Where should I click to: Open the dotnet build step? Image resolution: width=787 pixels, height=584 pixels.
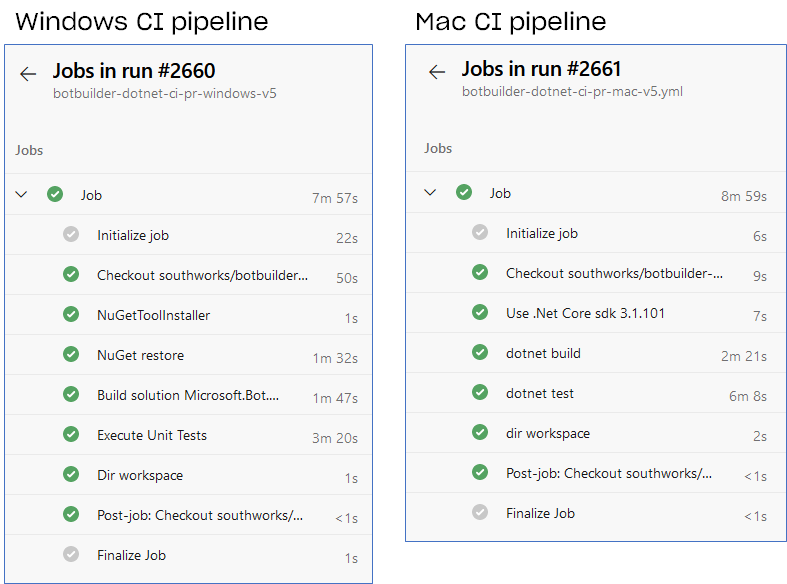[x=596, y=353]
